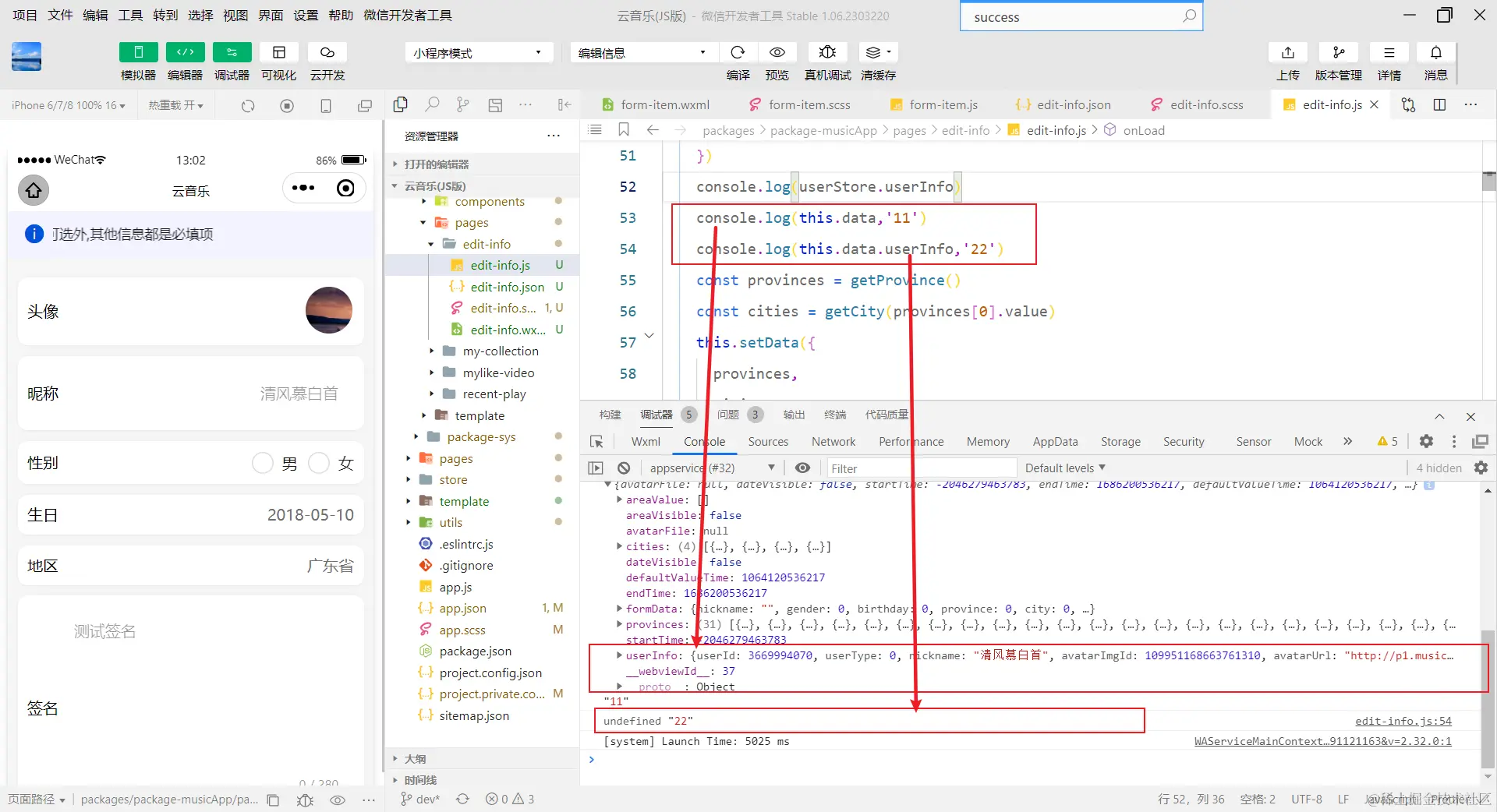The height and width of the screenshot is (812, 1497).
Task: Open the 工具 menu
Action: pos(130,15)
